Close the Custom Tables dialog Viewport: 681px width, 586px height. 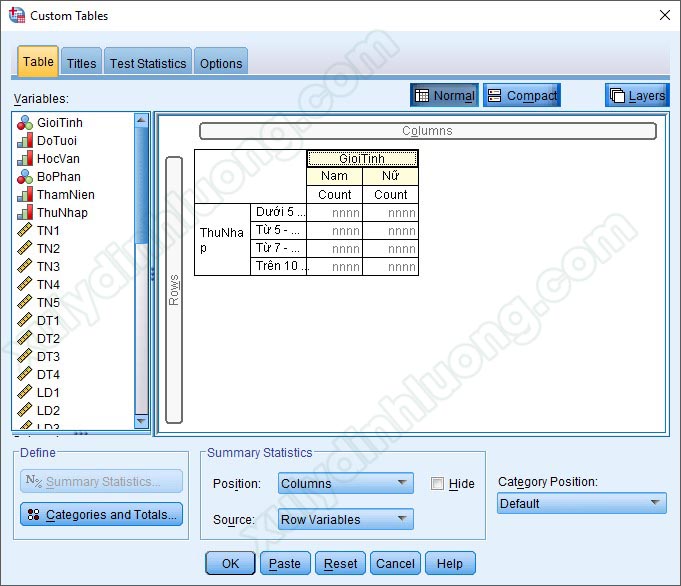(x=664, y=15)
